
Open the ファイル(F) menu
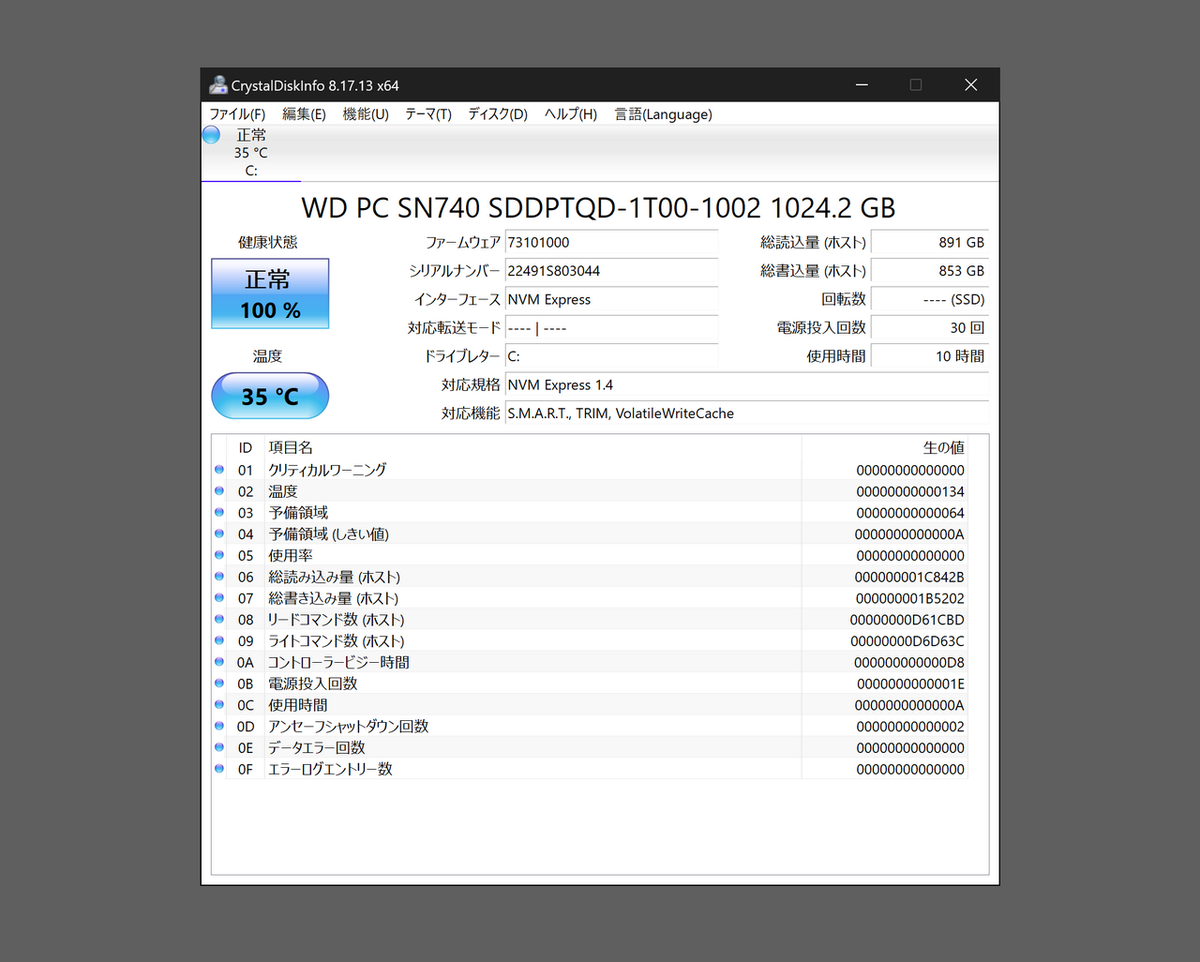pyautogui.click(x=237, y=114)
